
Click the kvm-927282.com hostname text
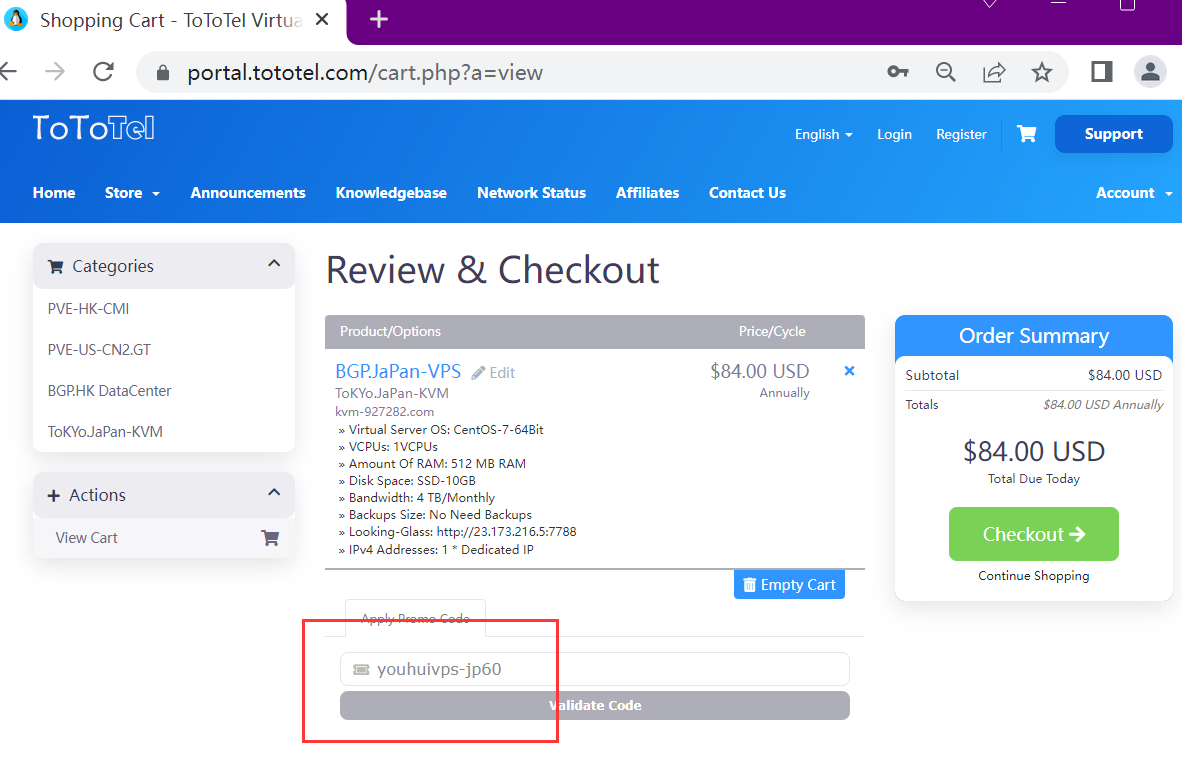(384, 412)
